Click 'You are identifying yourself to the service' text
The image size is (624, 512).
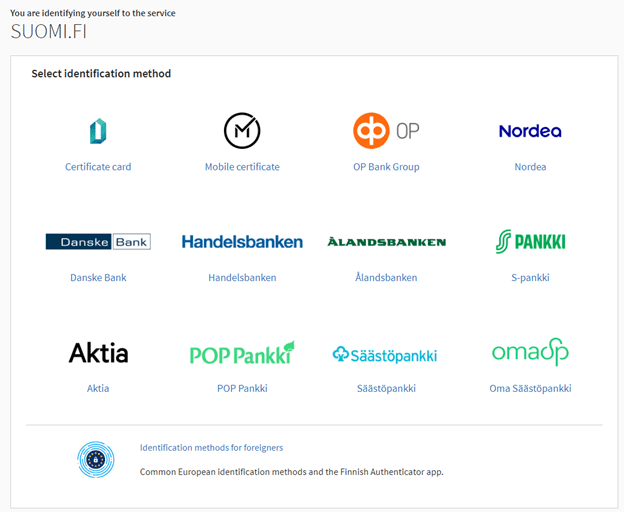(93, 13)
